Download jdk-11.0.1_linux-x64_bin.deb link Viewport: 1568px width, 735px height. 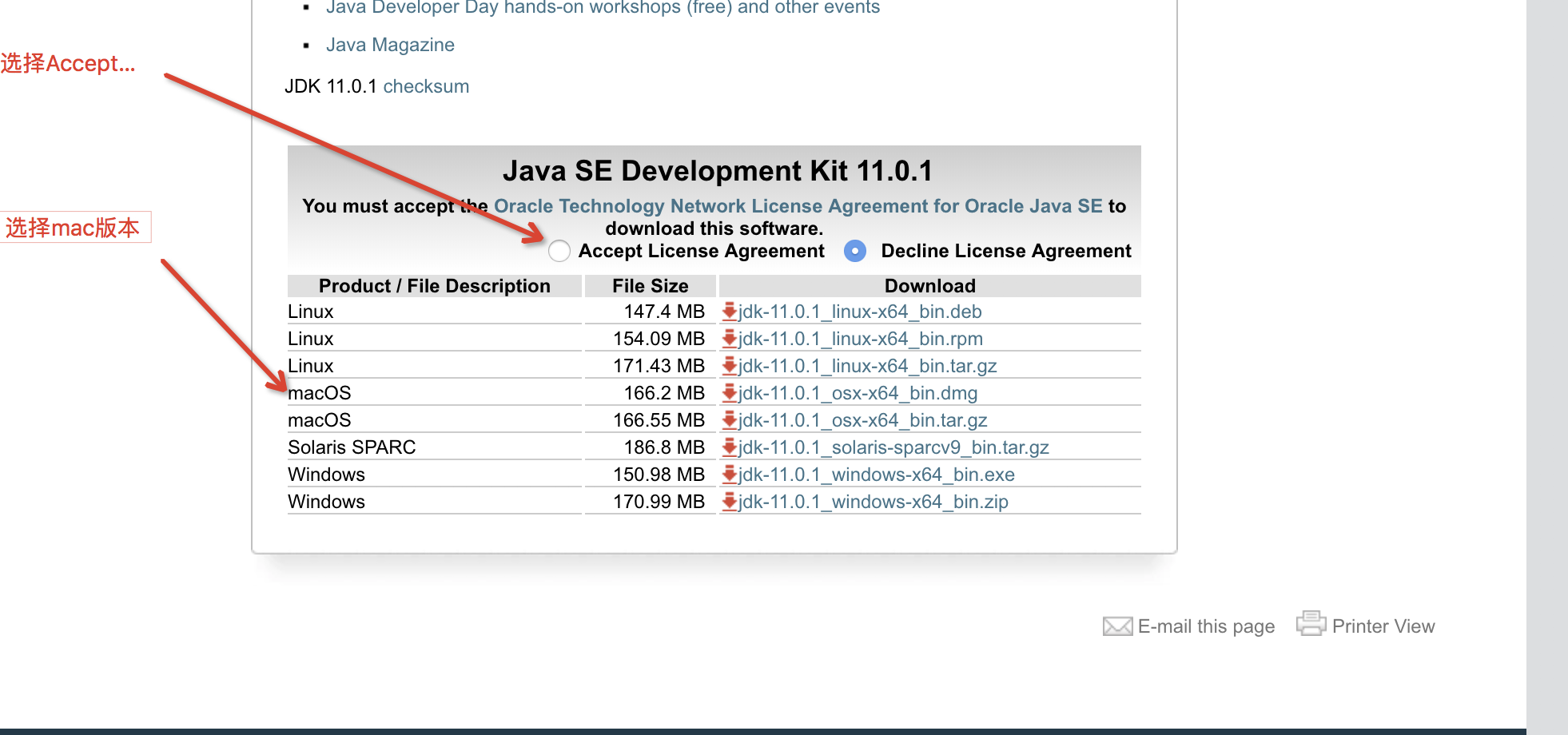[860, 312]
